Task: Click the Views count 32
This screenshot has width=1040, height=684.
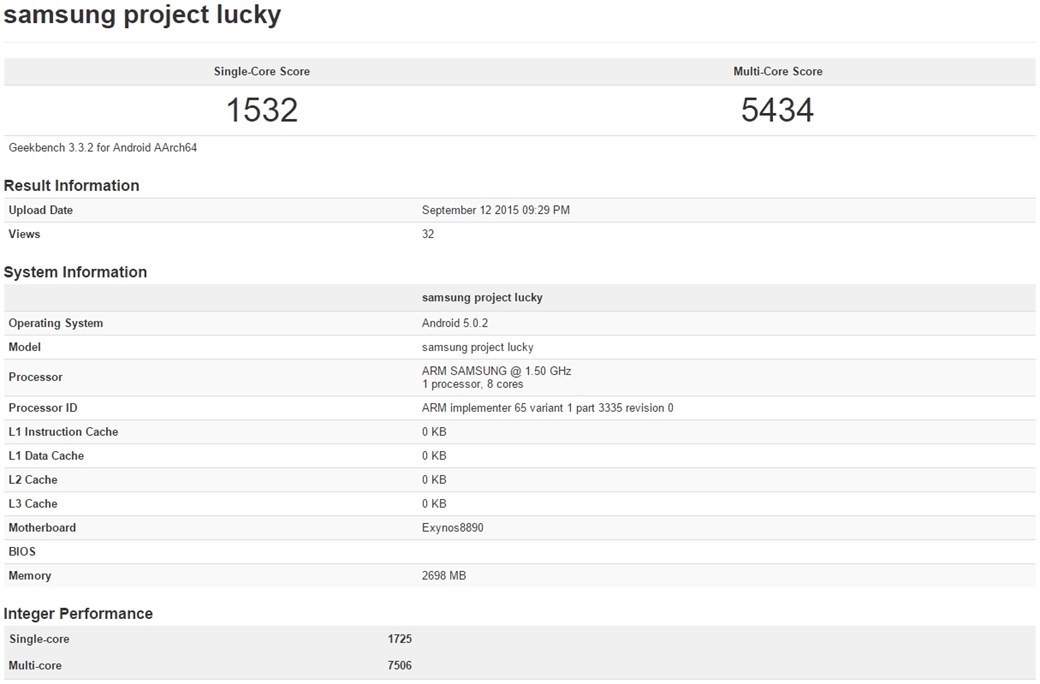Action: pos(428,234)
